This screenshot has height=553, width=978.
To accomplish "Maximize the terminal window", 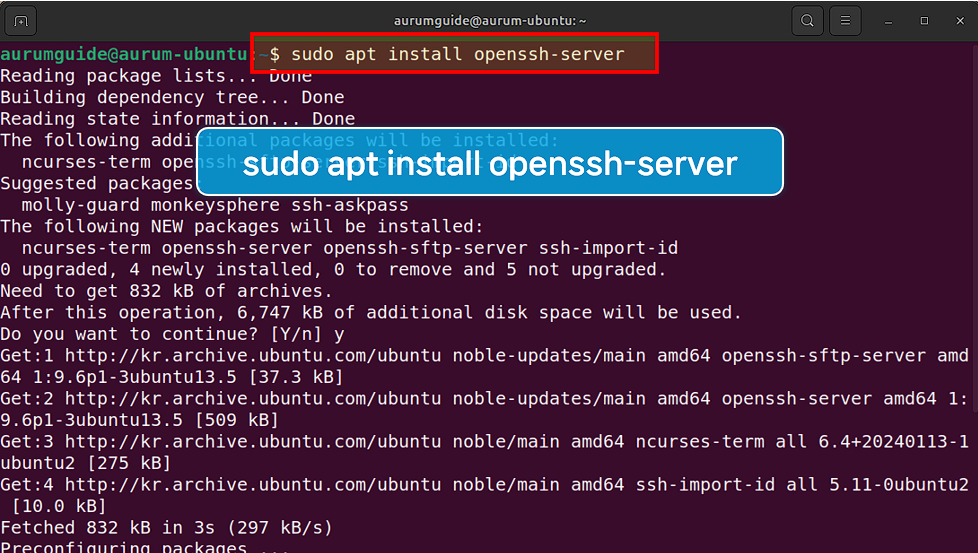I will click(924, 21).
